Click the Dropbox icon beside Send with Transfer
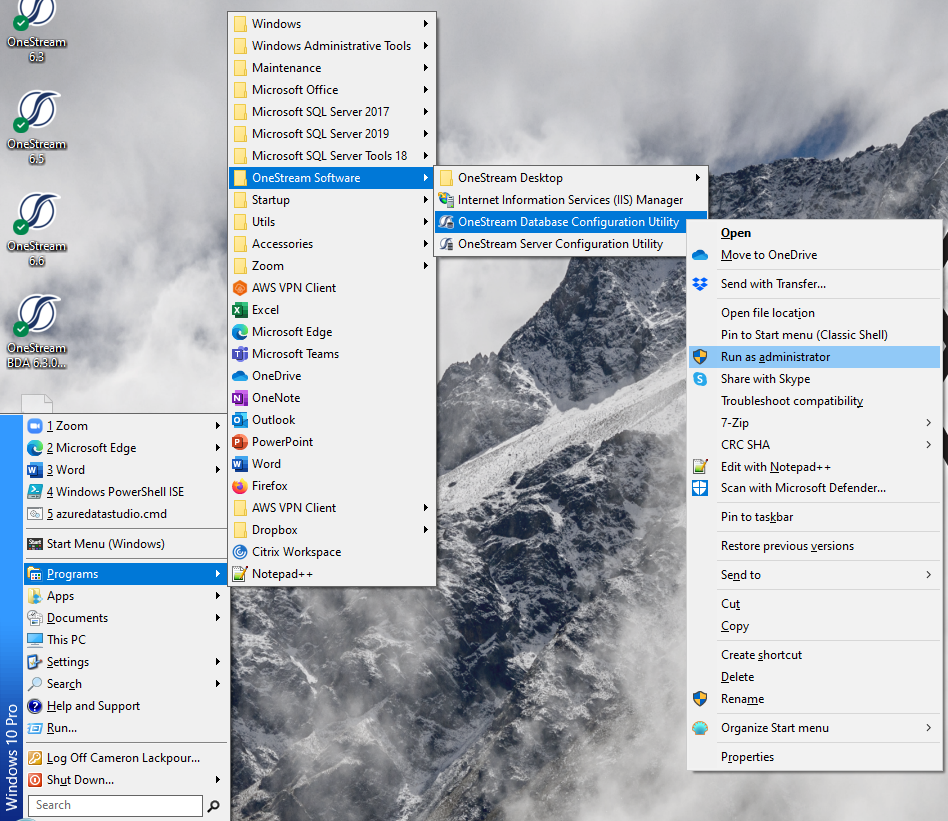This screenshot has width=948, height=821. click(700, 284)
